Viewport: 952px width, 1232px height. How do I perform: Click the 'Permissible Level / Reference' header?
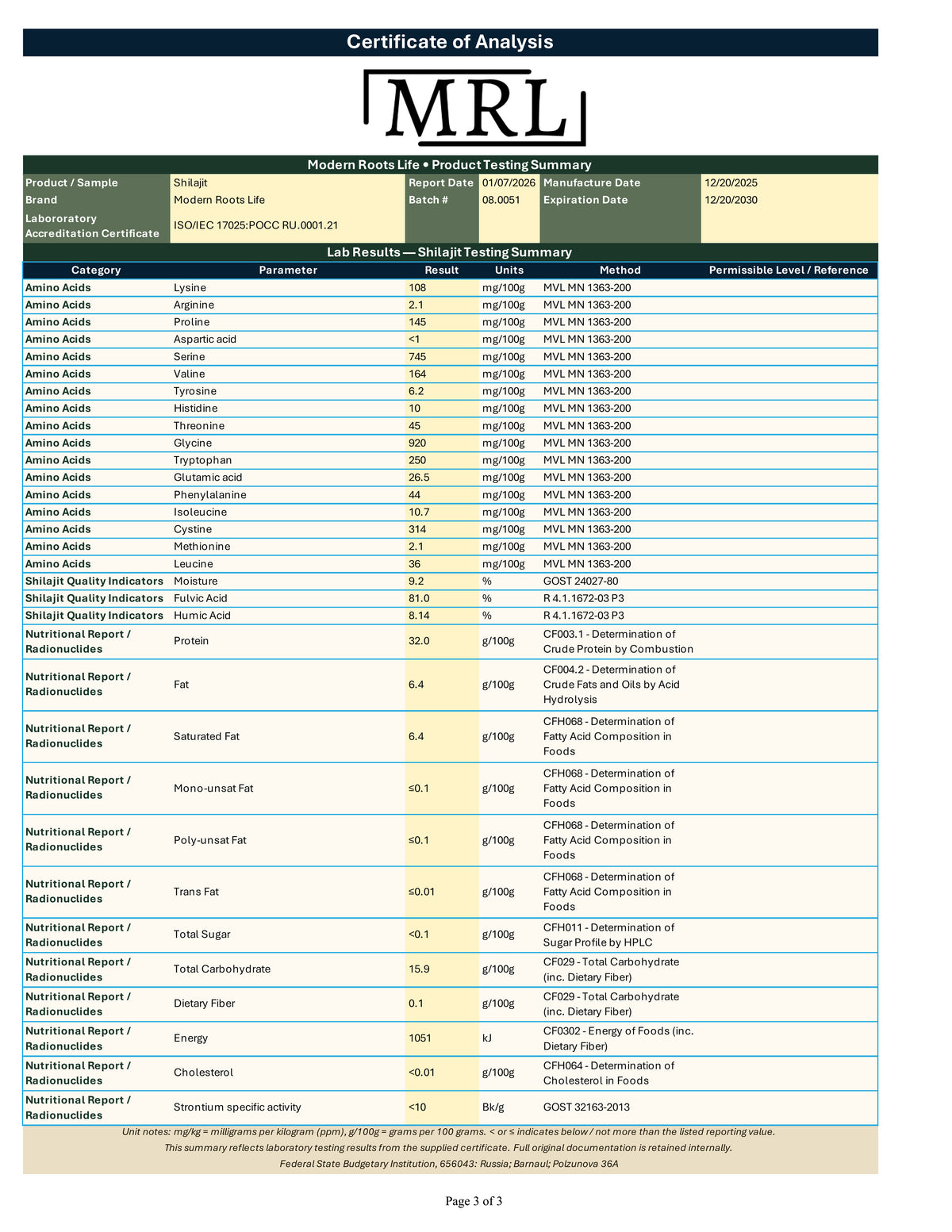point(789,271)
